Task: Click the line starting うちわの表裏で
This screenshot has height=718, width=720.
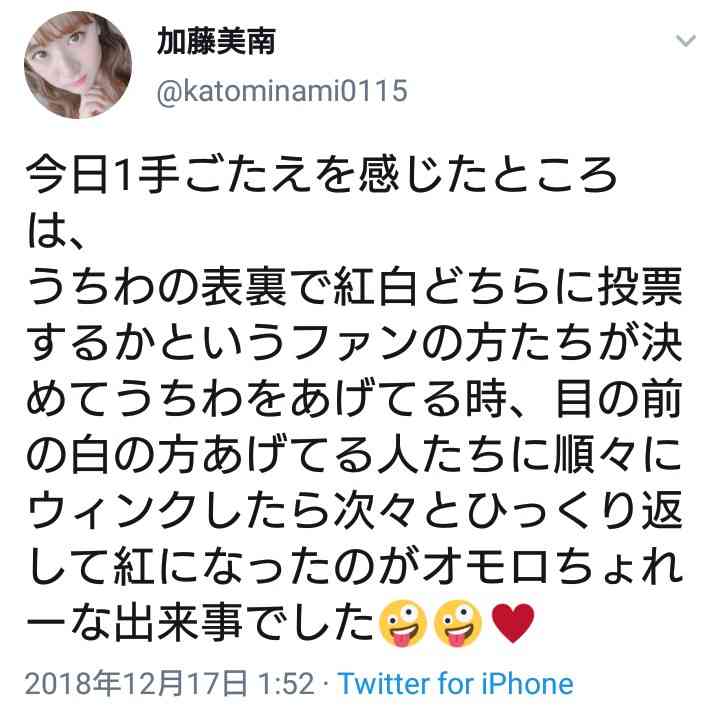Action: (x=354, y=289)
